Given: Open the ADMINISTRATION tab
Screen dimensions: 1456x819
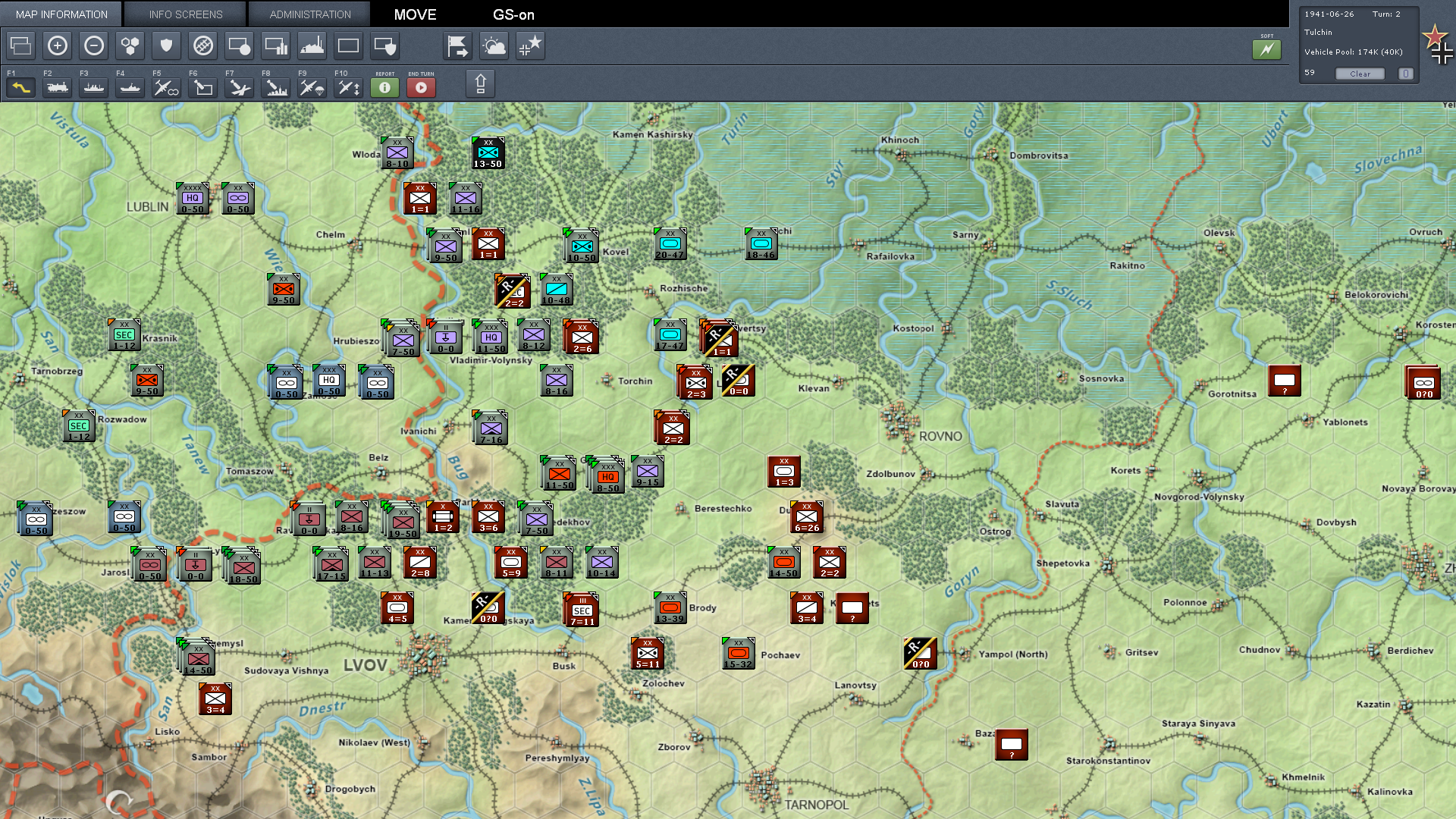Looking at the screenshot, I should click(310, 14).
